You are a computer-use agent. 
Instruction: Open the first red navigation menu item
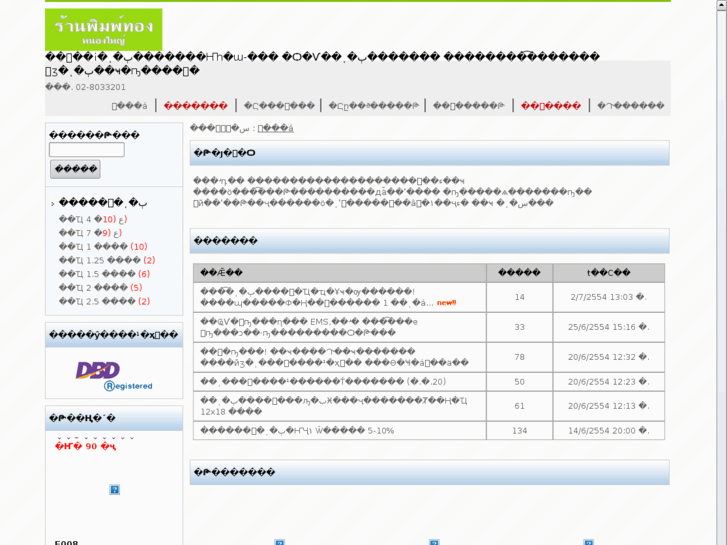pos(196,106)
